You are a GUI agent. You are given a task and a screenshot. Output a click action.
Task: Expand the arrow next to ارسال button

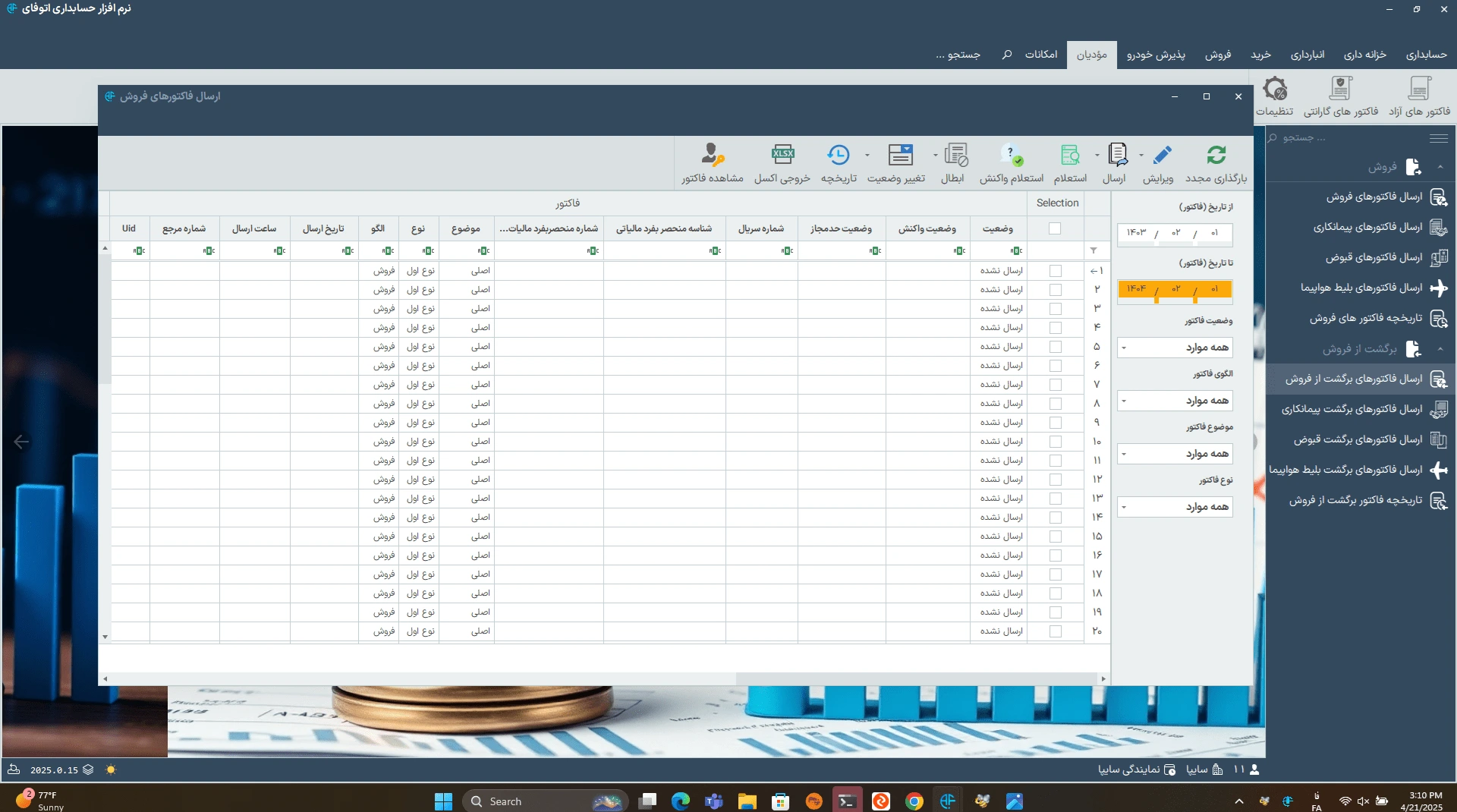[x=1097, y=156]
